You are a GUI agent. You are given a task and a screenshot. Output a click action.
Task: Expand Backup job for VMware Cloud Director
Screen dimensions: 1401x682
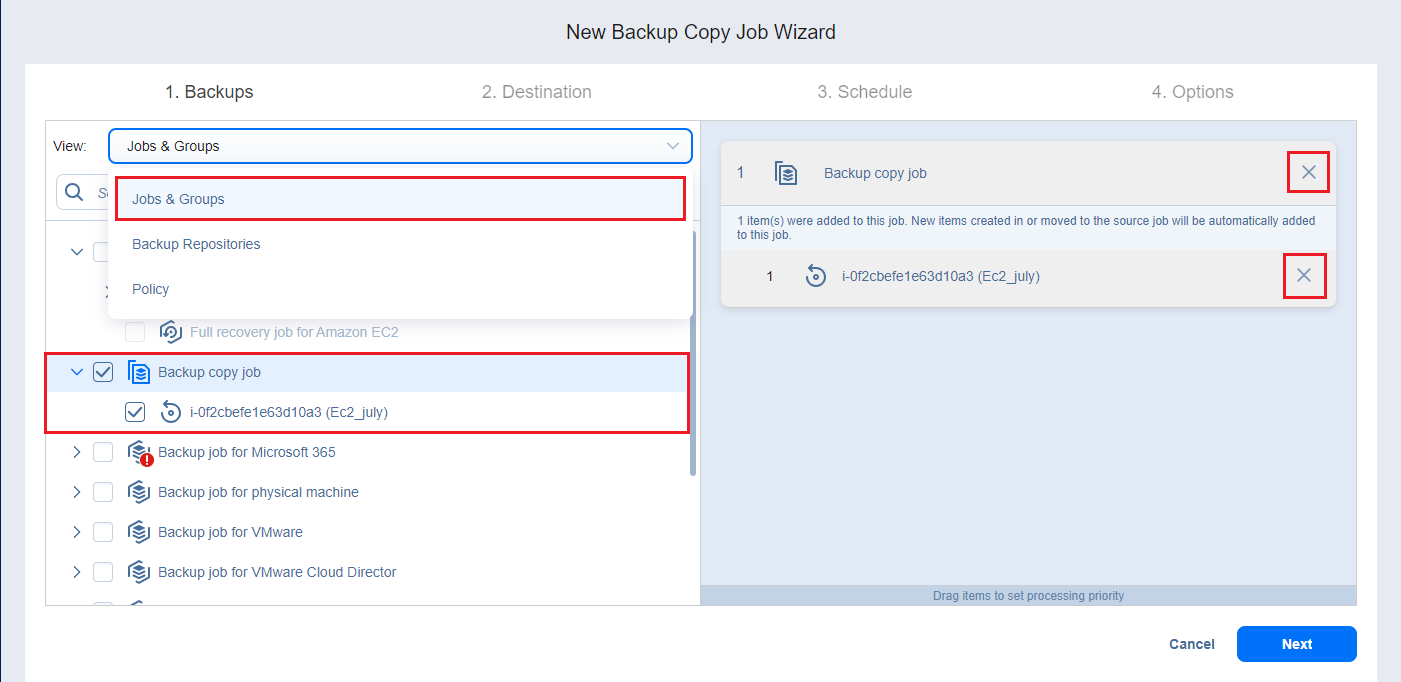click(x=77, y=572)
